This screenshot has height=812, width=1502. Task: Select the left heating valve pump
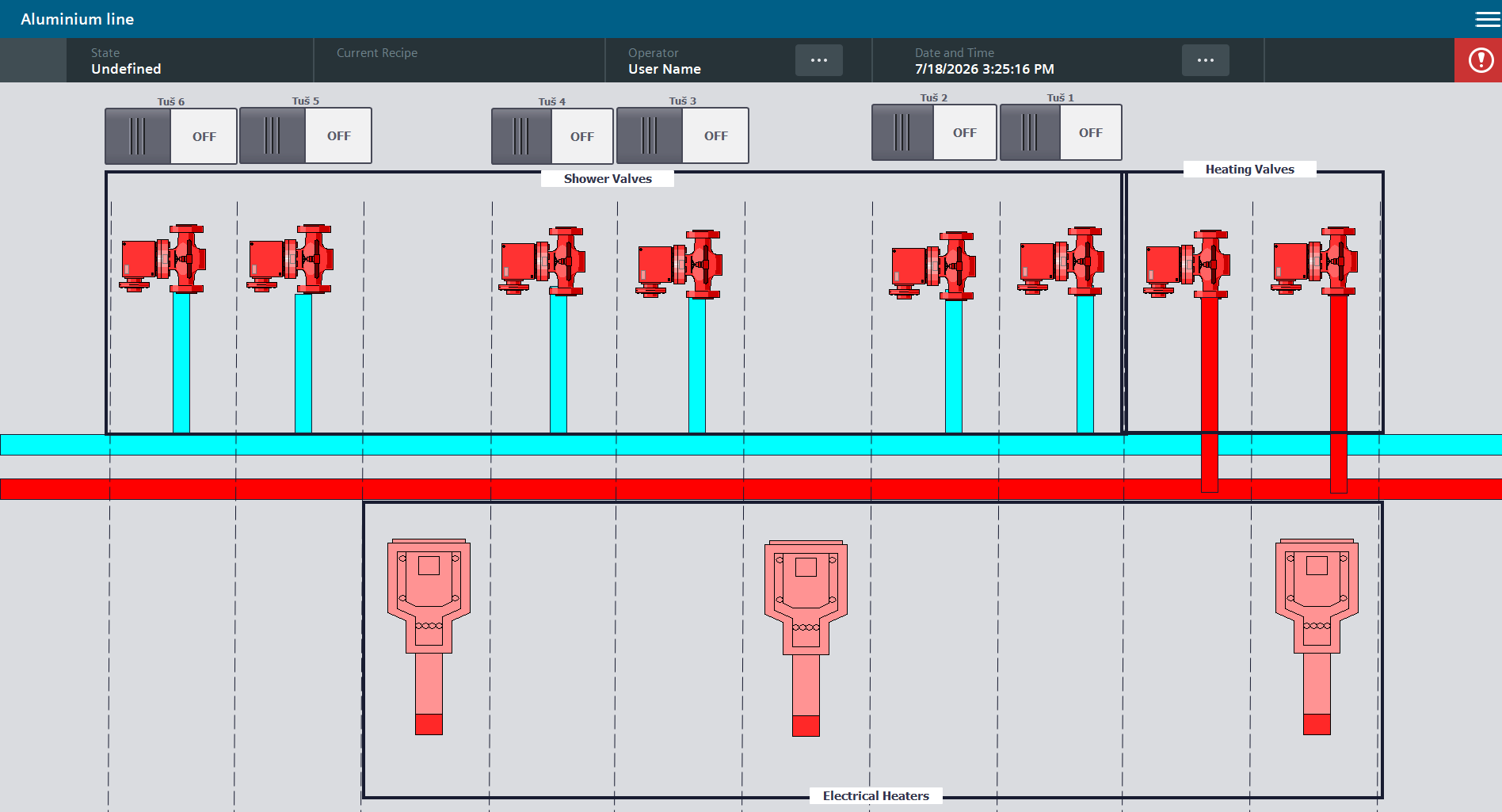1187,264
